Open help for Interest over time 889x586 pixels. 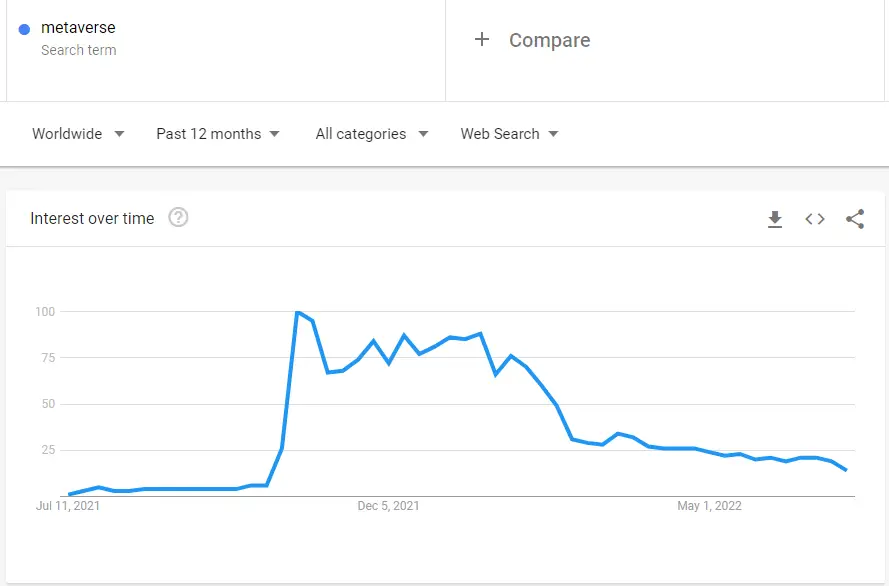click(x=178, y=218)
